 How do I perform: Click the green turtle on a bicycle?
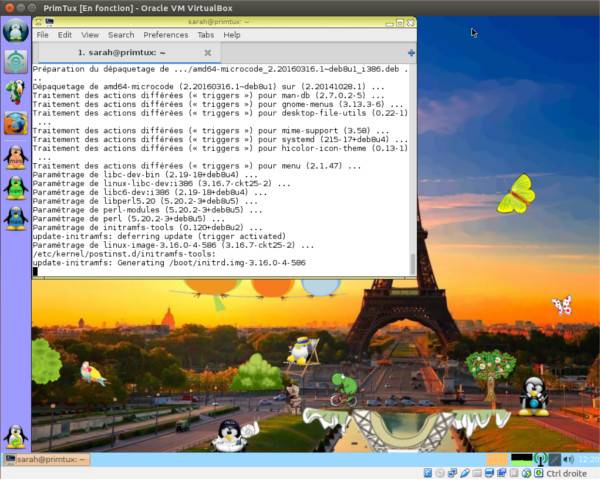tap(344, 389)
